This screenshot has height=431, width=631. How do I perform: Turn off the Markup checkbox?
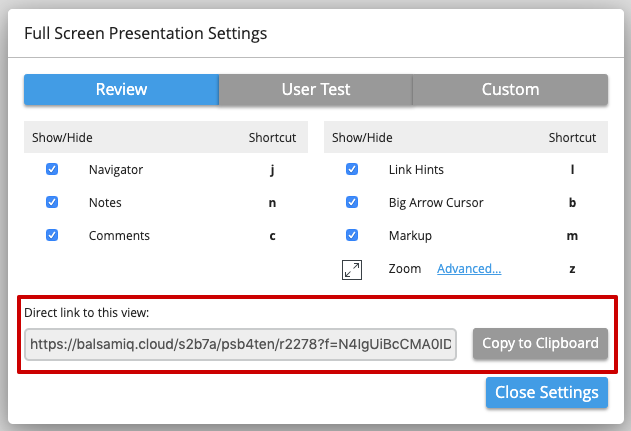tap(352, 236)
